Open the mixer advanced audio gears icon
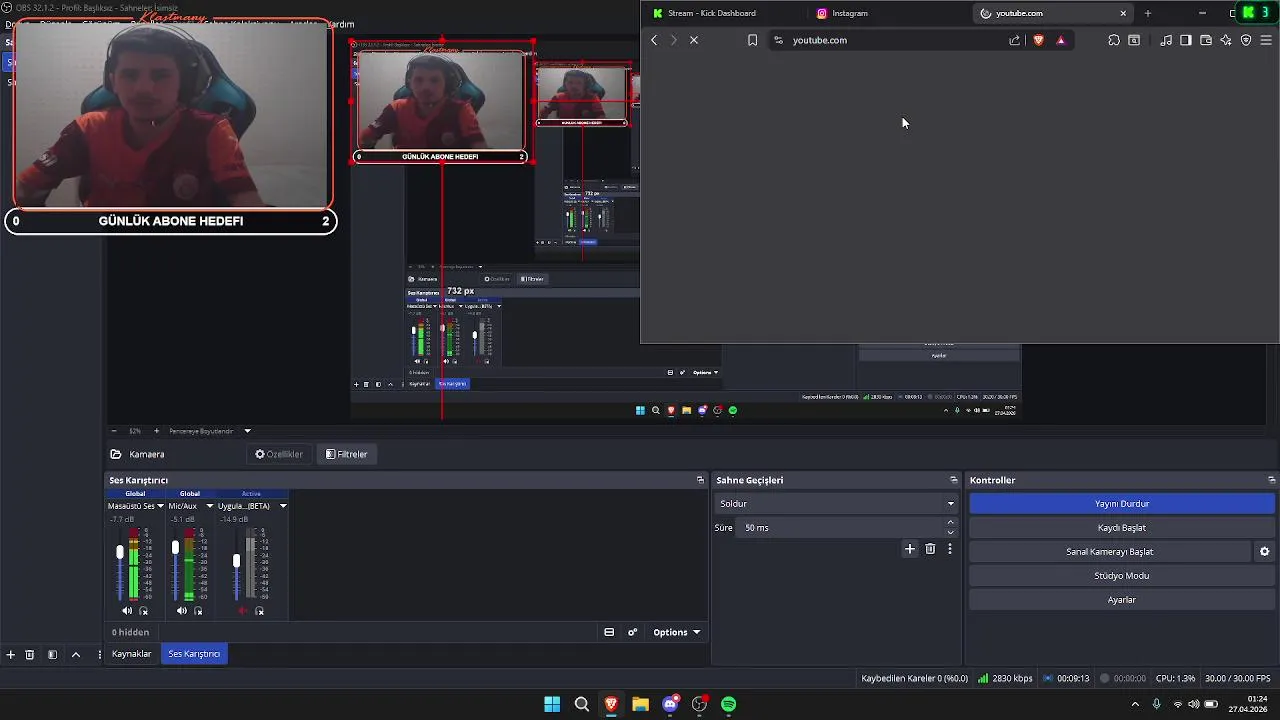Screen dimensions: 1280x720 (633, 632)
